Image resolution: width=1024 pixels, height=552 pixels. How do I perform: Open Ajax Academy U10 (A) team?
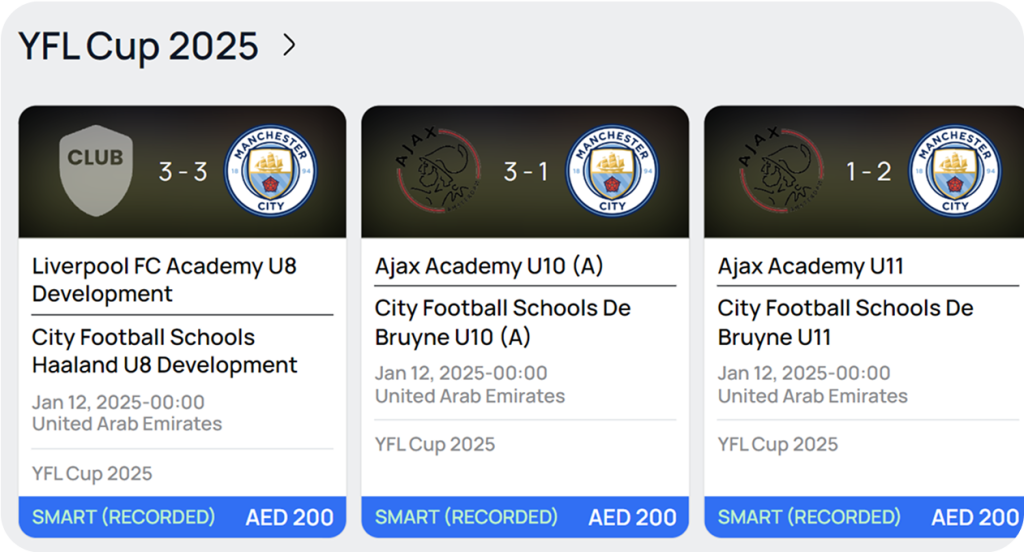tap(489, 266)
